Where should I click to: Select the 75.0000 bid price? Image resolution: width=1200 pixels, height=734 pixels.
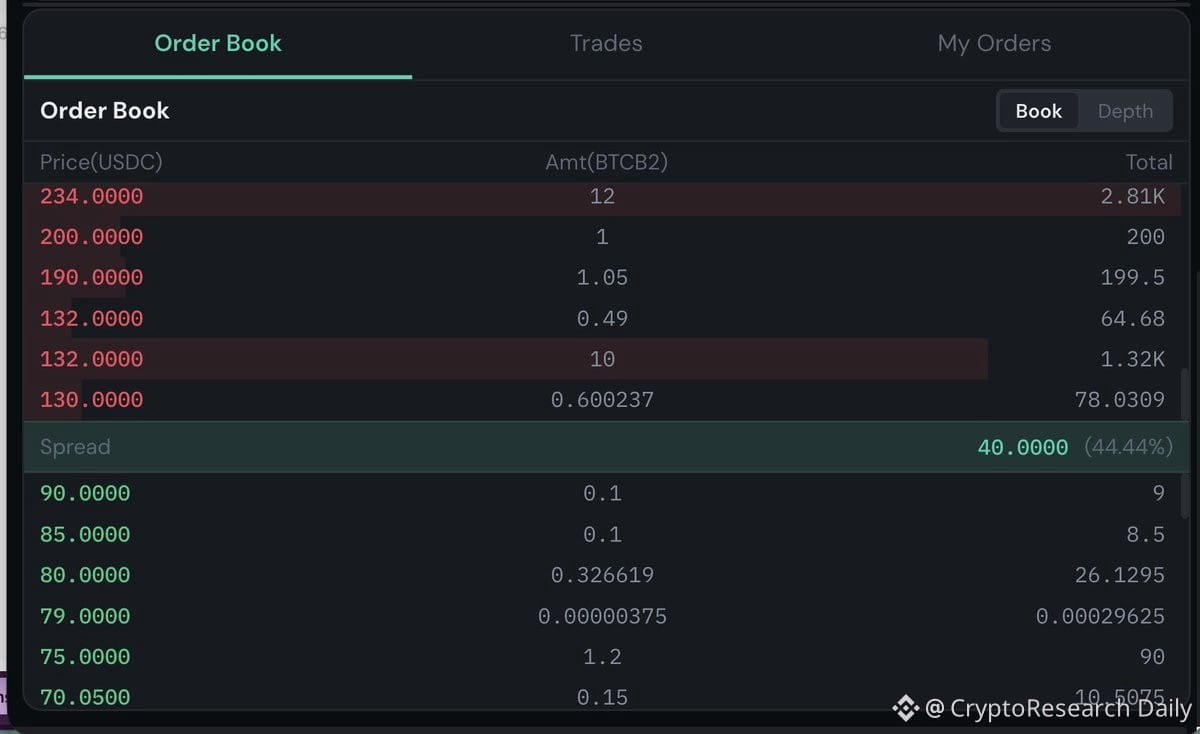click(85, 657)
